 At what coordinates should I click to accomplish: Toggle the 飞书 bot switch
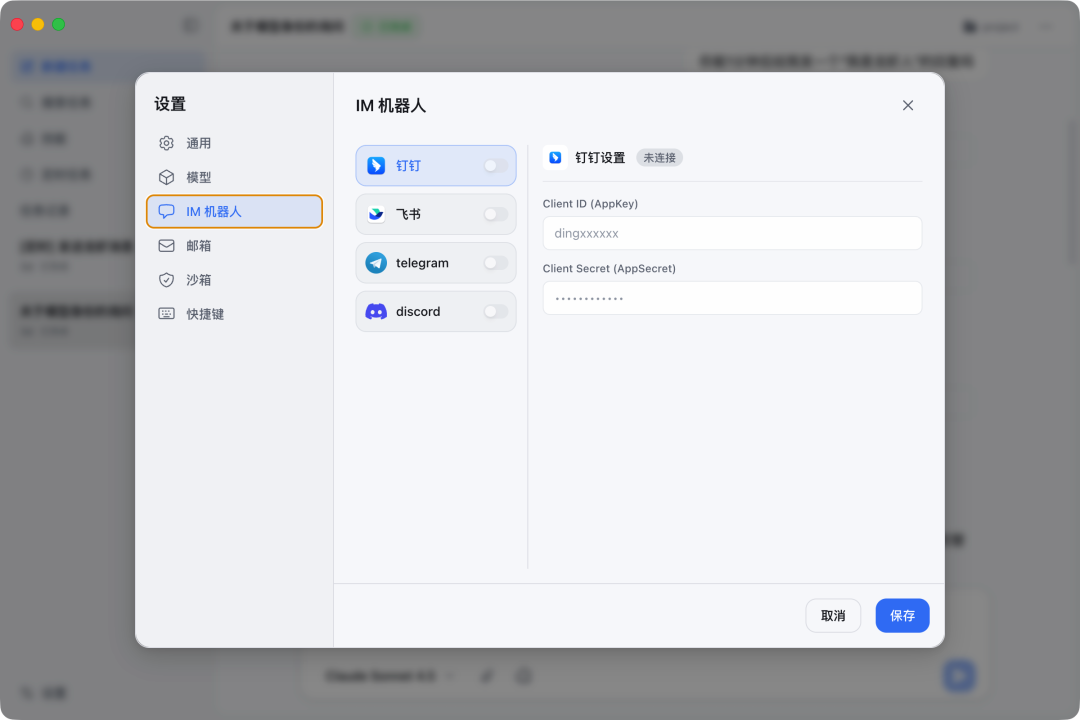click(494, 214)
